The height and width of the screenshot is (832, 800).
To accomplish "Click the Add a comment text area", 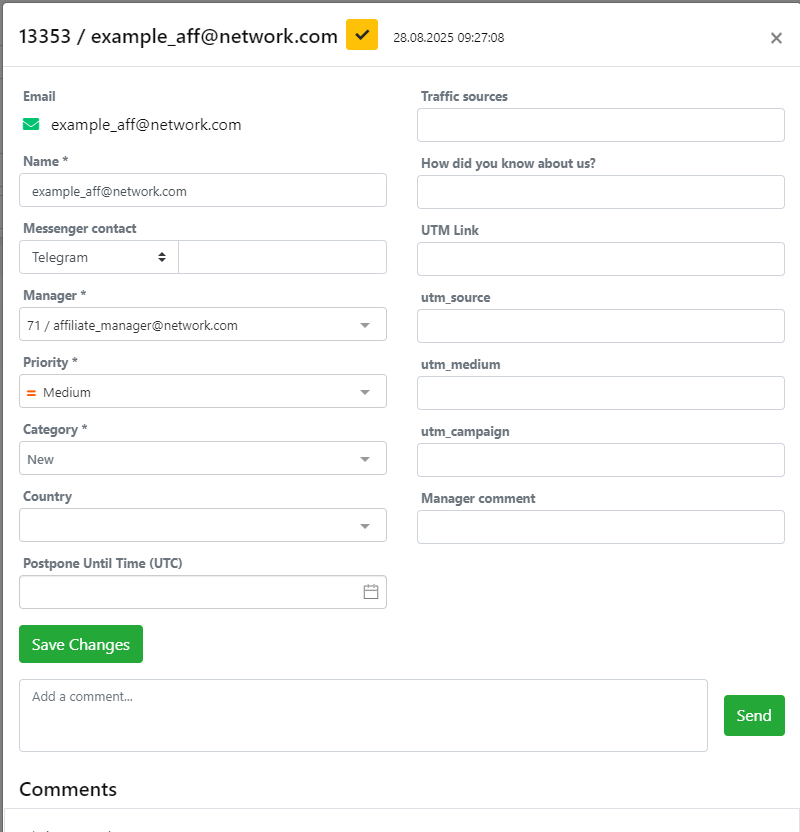I will pos(363,715).
